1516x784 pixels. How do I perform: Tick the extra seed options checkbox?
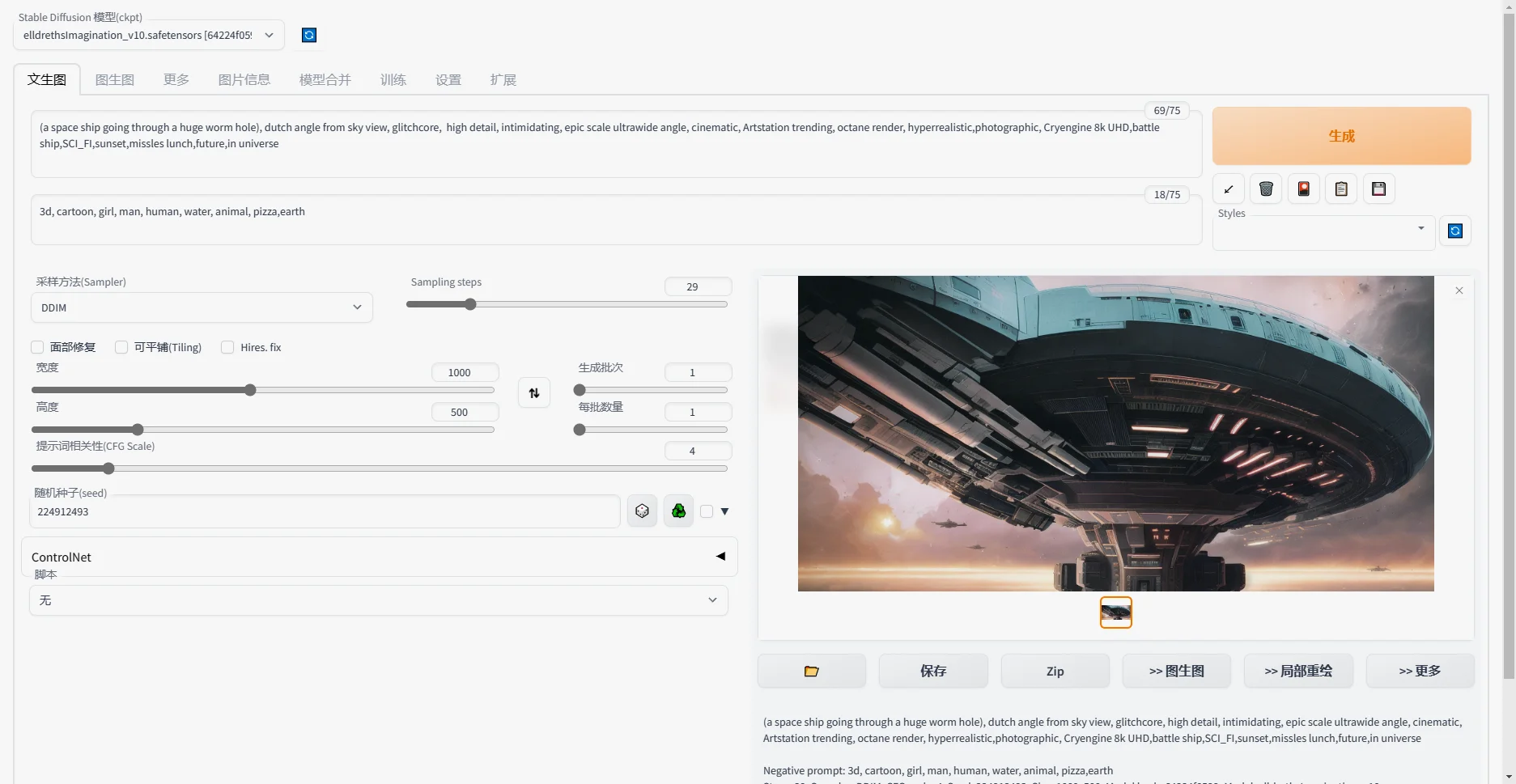coord(707,511)
